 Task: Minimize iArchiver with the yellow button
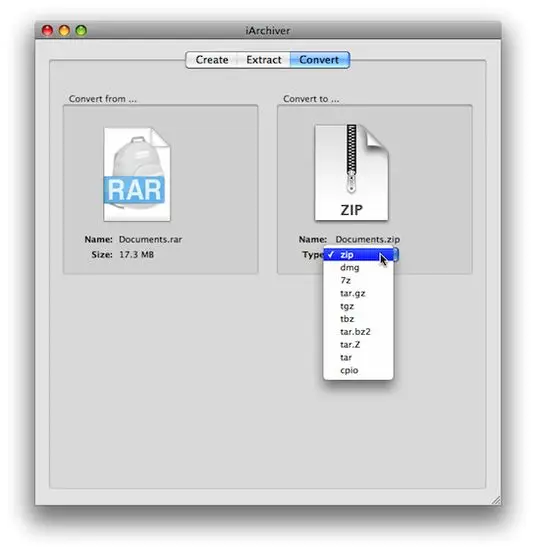64,31
